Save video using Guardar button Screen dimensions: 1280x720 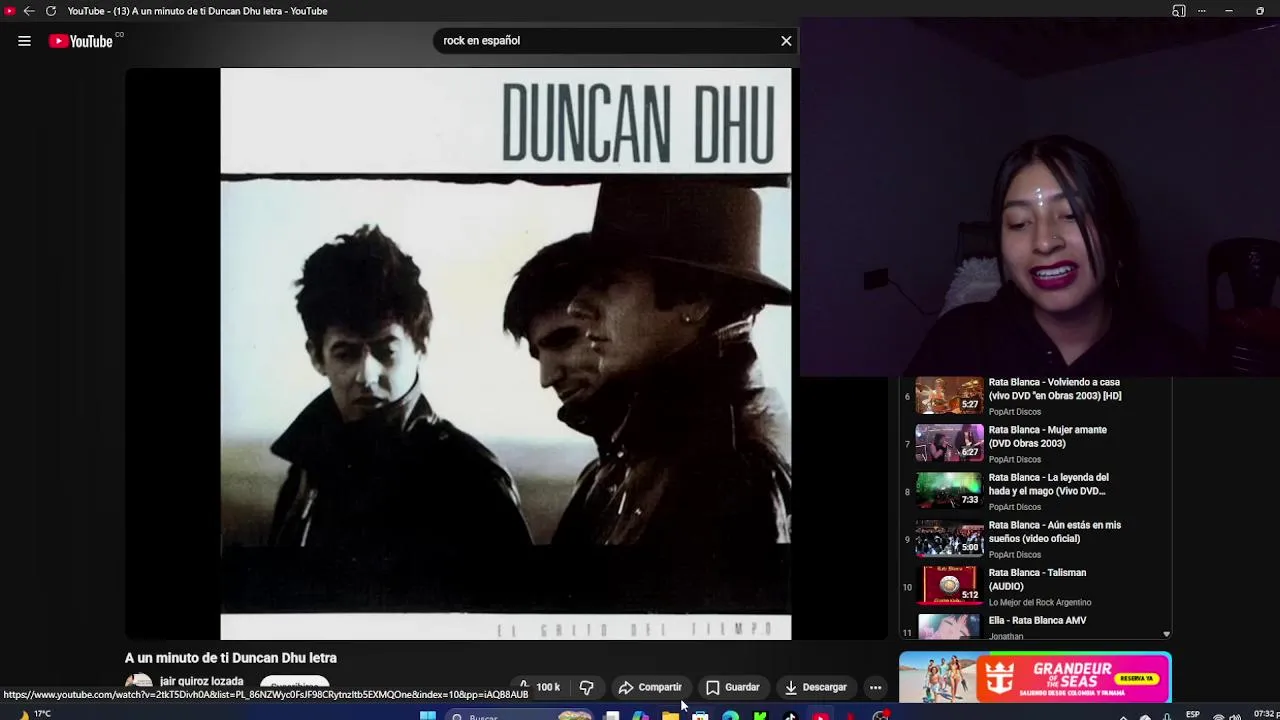point(733,687)
